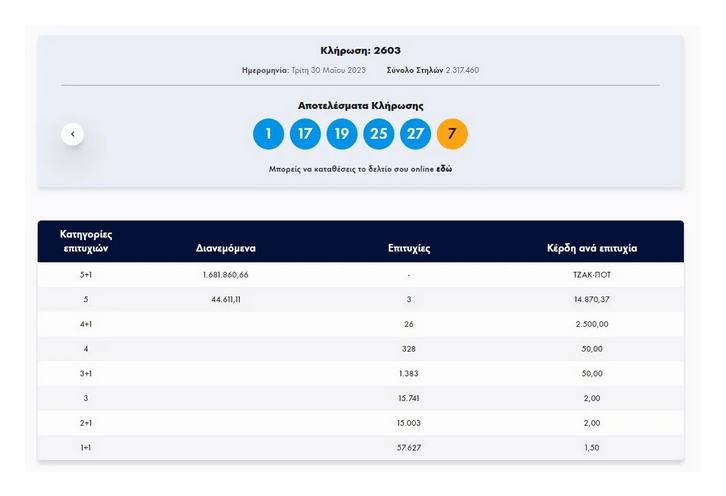Image resolution: width=726 pixels, height=496 pixels.
Task: Select the 14.870,37 winnings value
Action: coord(592,299)
